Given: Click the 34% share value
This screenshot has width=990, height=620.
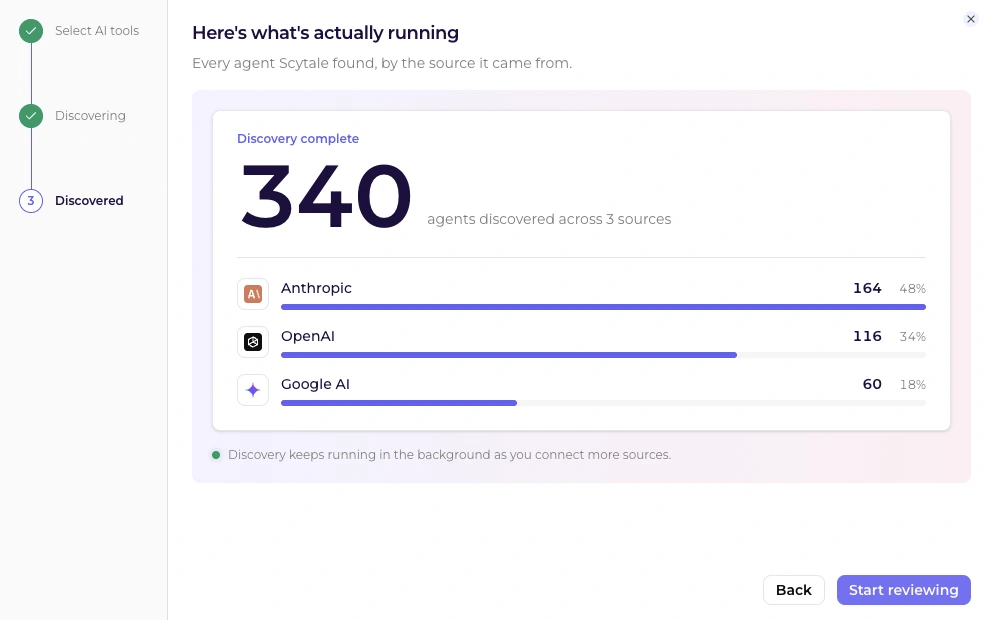Looking at the screenshot, I should [x=912, y=337].
